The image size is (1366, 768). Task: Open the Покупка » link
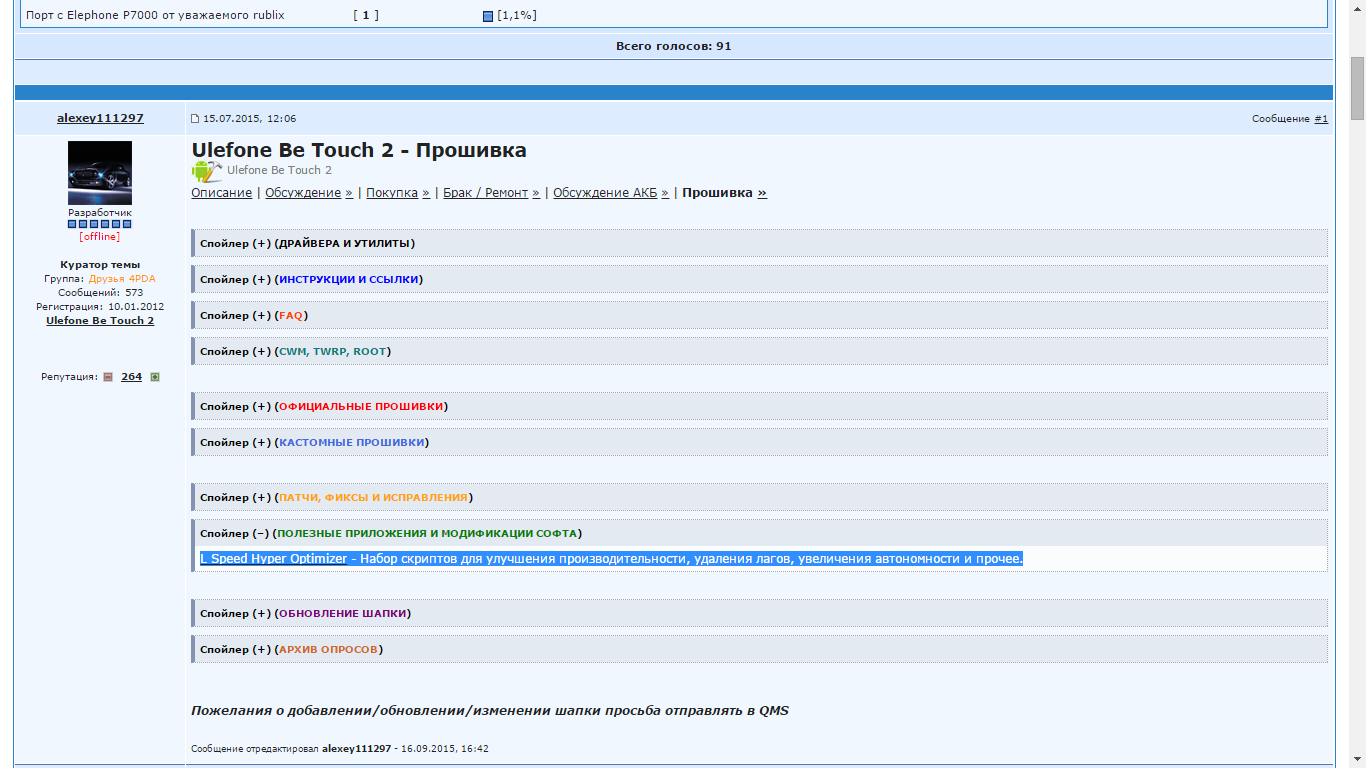(398, 193)
